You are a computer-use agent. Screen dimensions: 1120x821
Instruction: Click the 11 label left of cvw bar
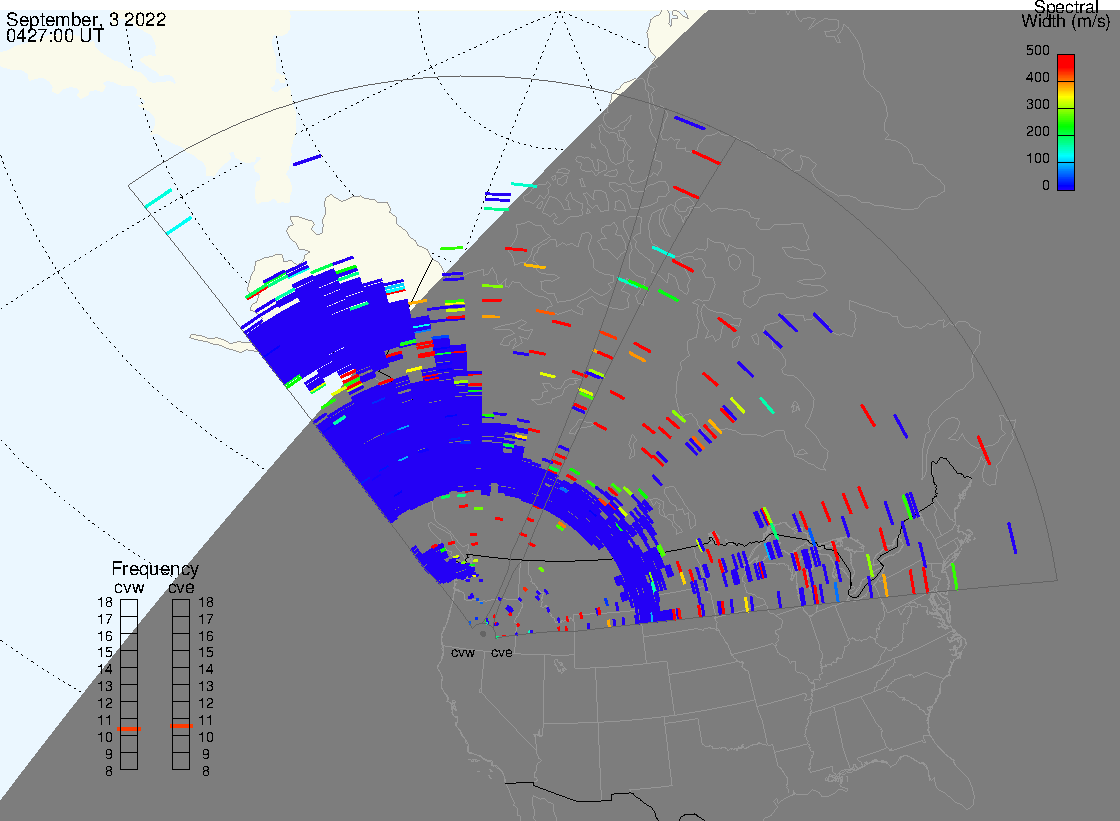105,720
